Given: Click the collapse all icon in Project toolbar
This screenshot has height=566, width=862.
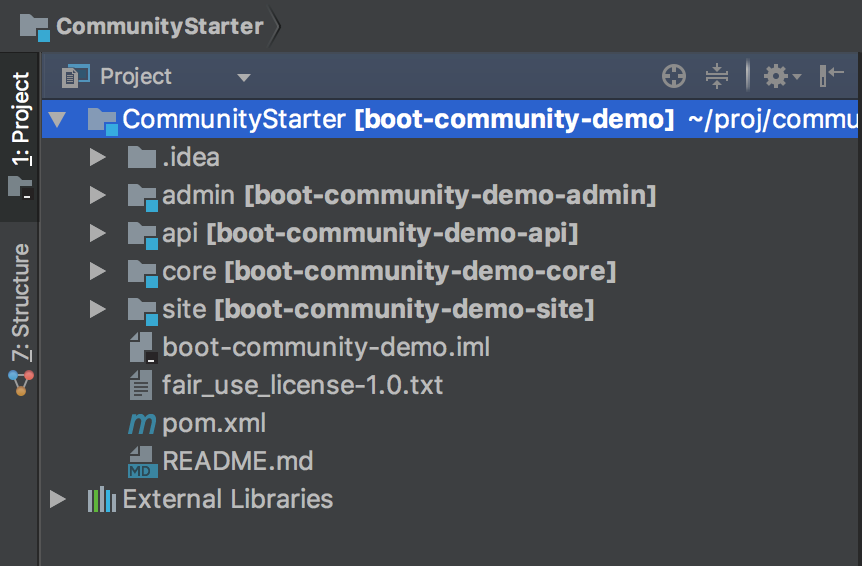Looking at the screenshot, I should (716, 76).
